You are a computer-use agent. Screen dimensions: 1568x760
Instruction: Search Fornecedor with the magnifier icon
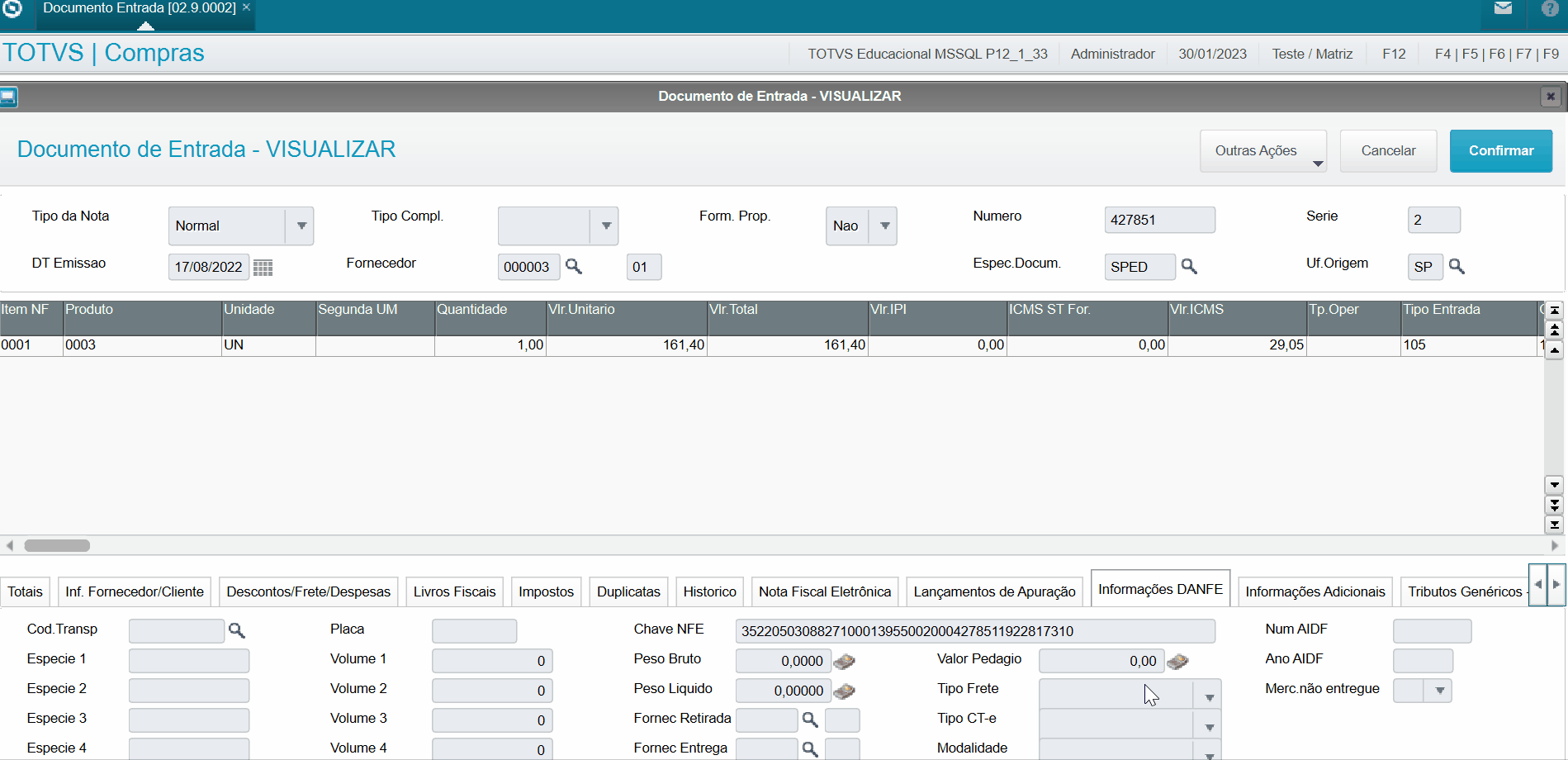(x=573, y=266)
